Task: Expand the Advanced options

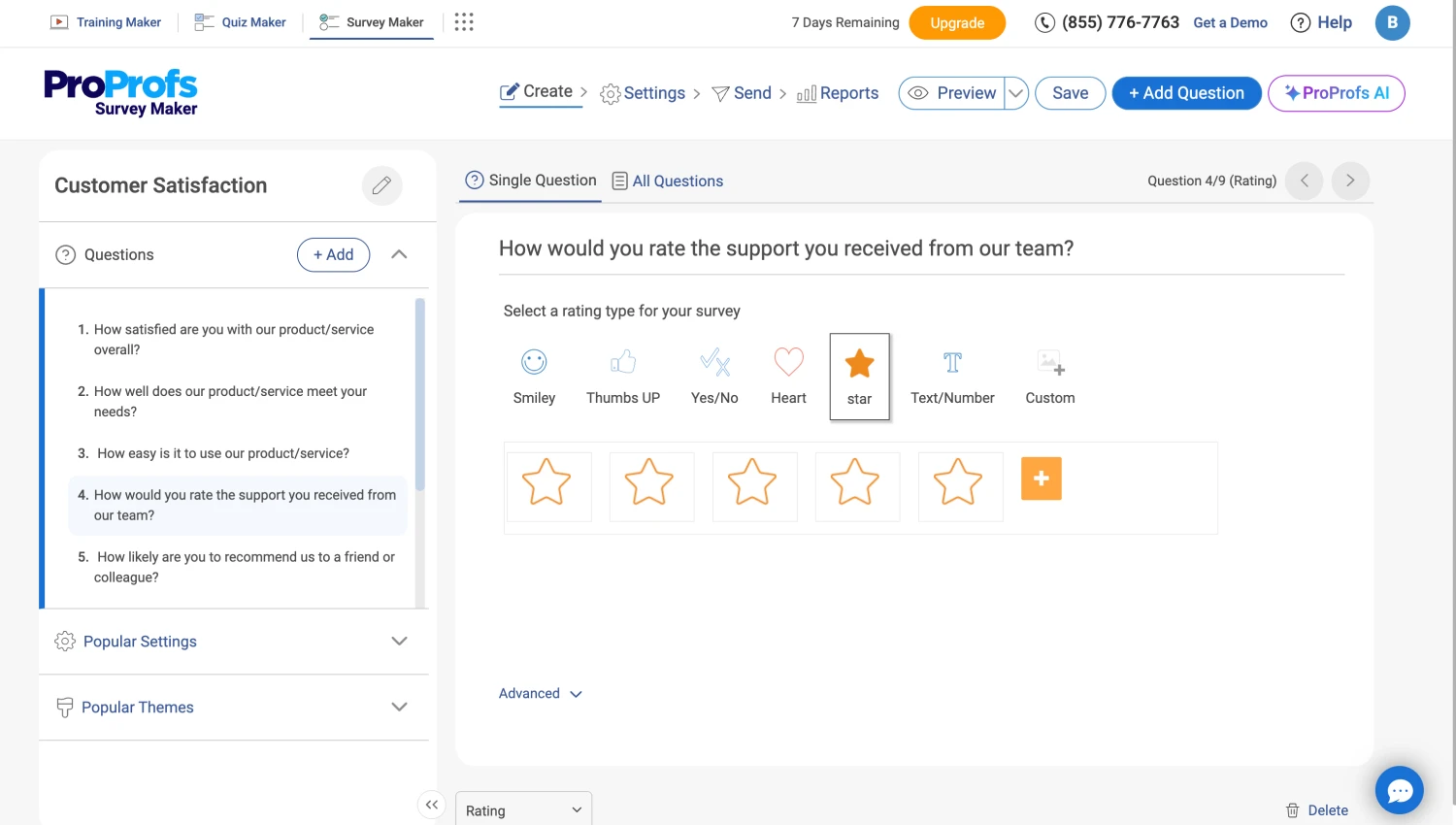Action: 540,694
